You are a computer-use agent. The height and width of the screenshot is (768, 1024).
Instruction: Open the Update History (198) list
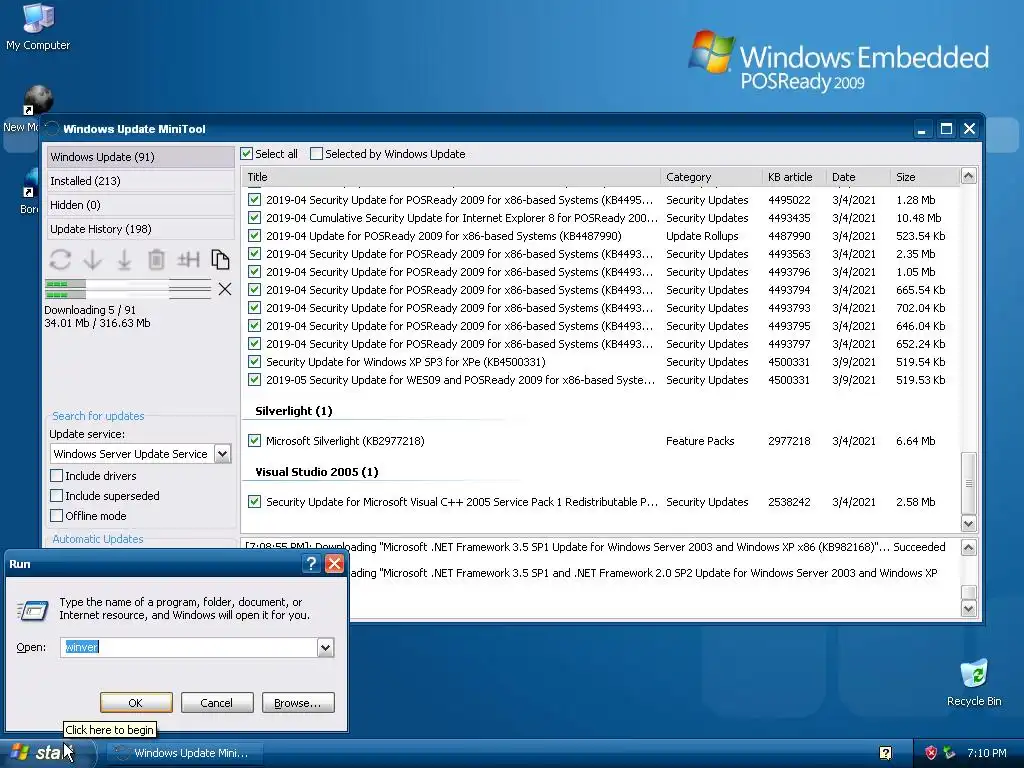click(x=140, y=229)
